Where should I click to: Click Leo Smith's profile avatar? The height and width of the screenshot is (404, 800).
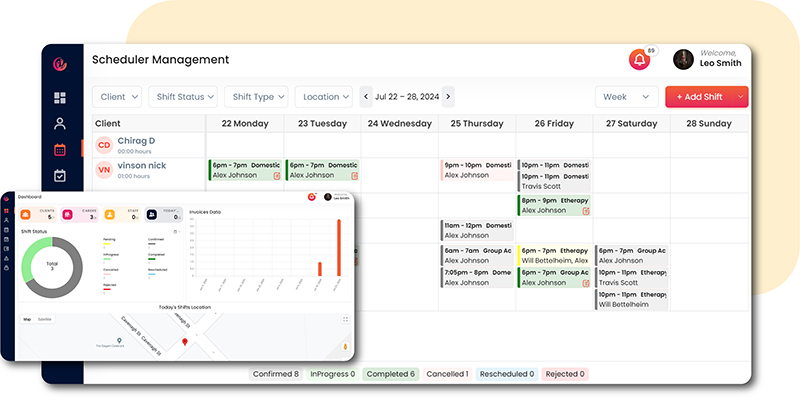(x=684, y=59)
